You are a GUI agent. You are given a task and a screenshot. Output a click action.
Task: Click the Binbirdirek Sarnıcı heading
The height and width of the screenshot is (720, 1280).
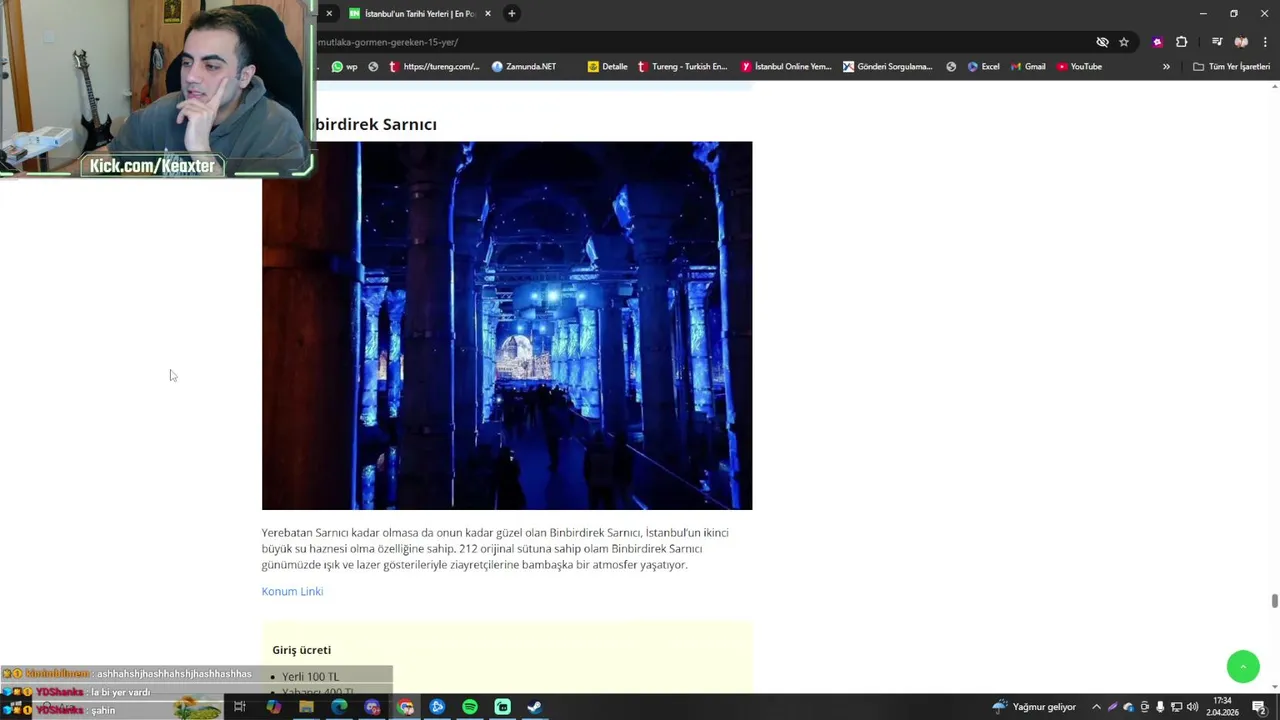point(375,124)
